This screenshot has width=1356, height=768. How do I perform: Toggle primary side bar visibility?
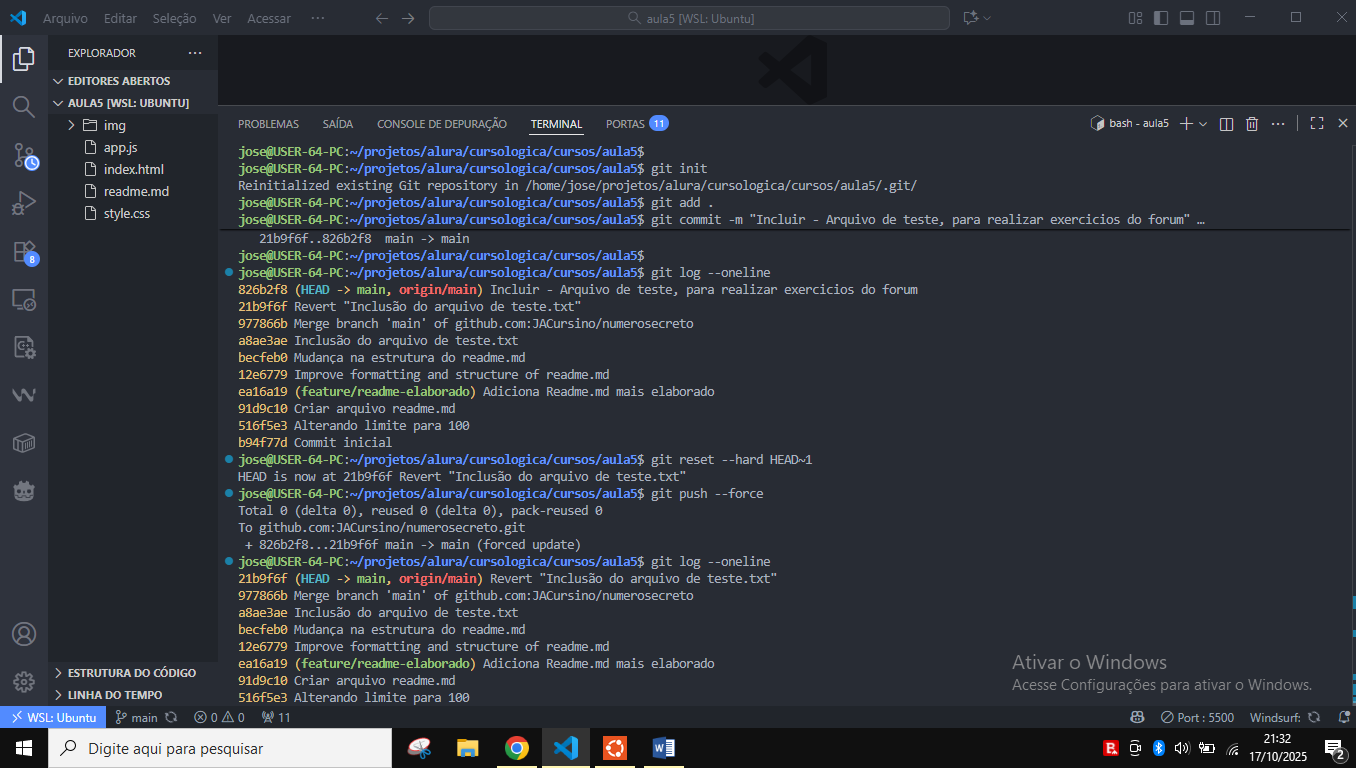(1161, 18)
